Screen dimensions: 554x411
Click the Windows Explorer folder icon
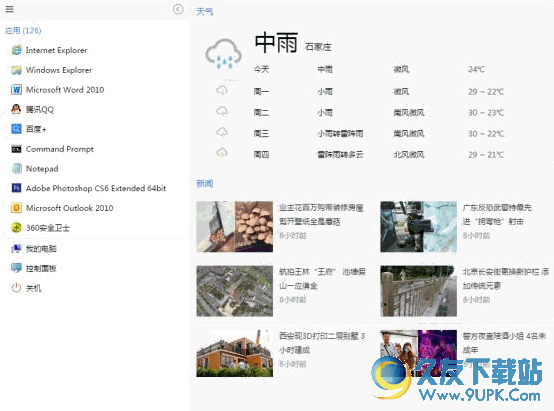(16, 70)
